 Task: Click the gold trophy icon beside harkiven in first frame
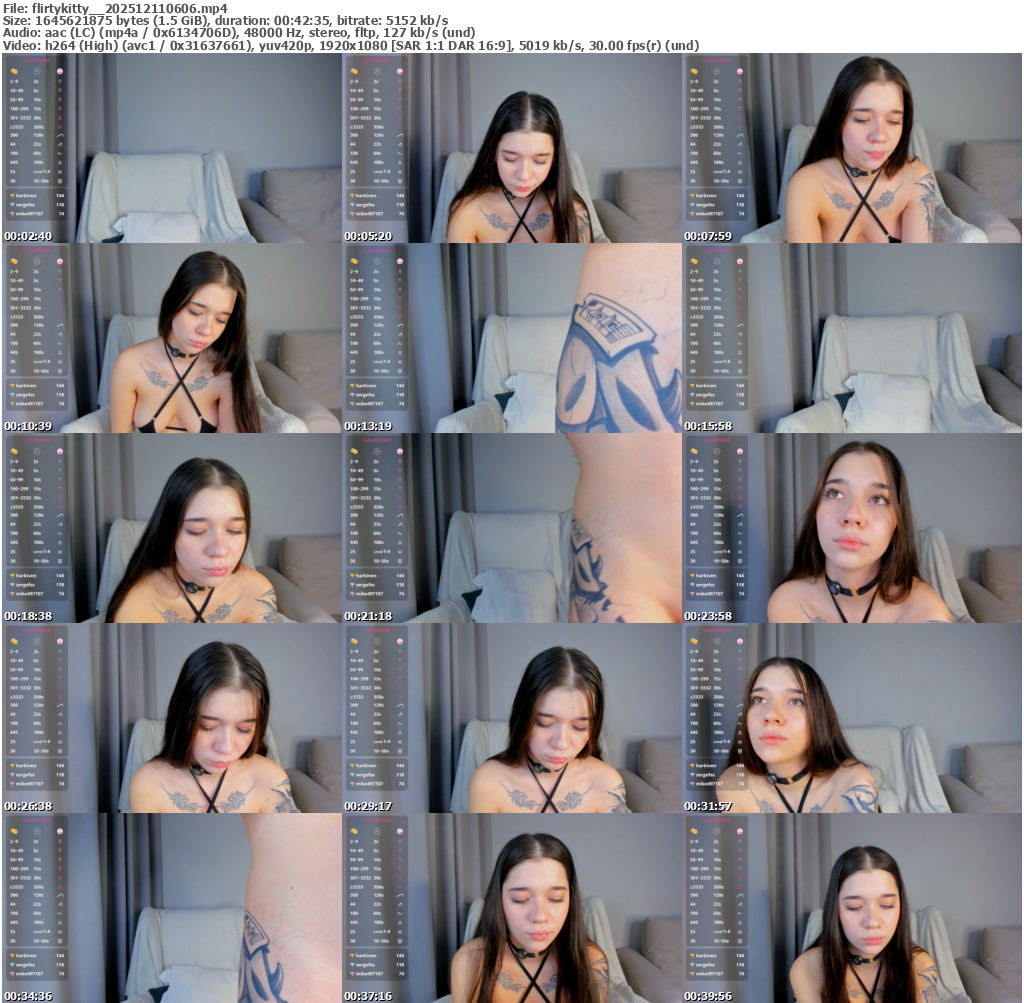coord(12,196)
